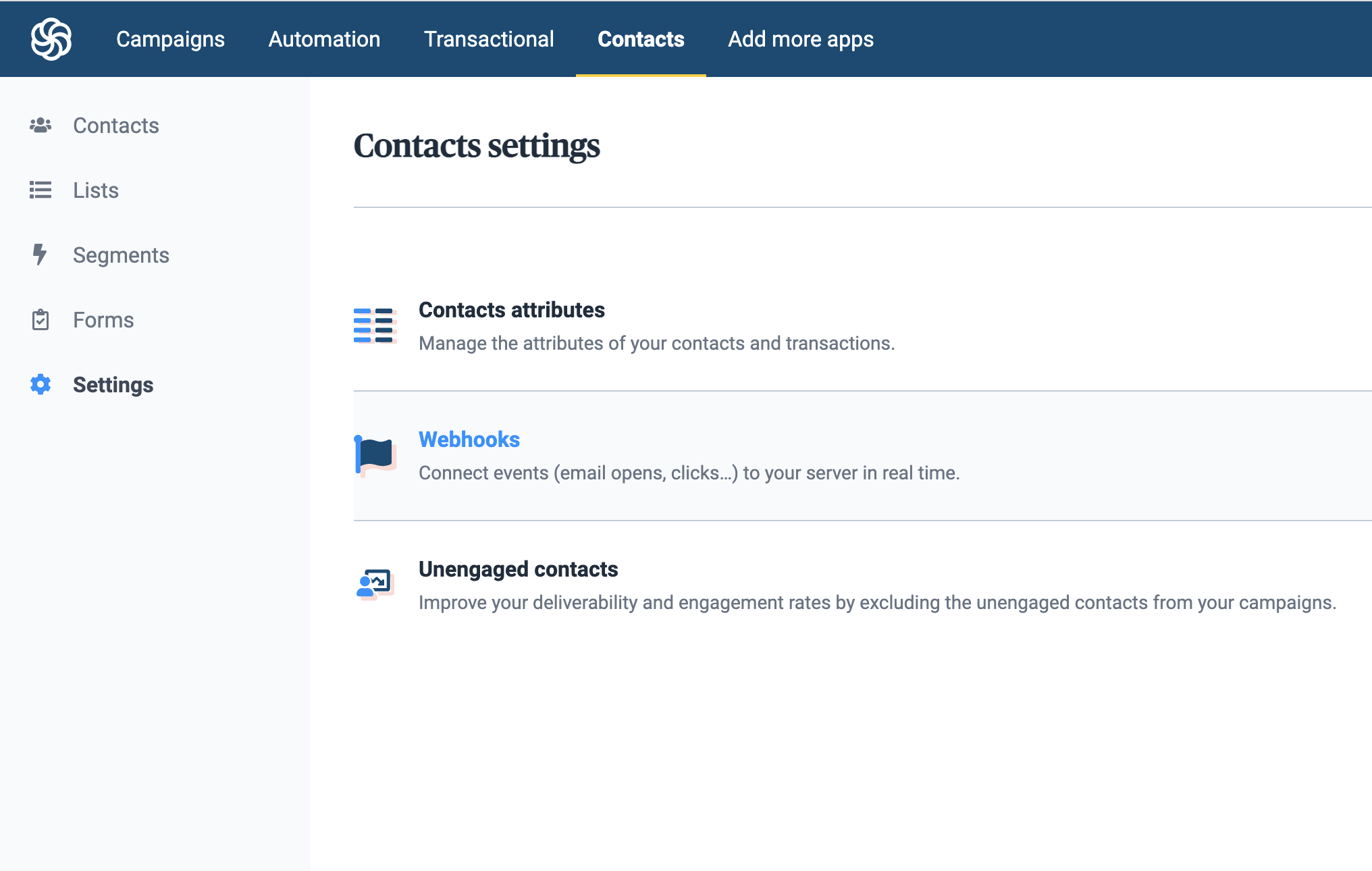Select Lists in the sidebar

pos(96,190)
